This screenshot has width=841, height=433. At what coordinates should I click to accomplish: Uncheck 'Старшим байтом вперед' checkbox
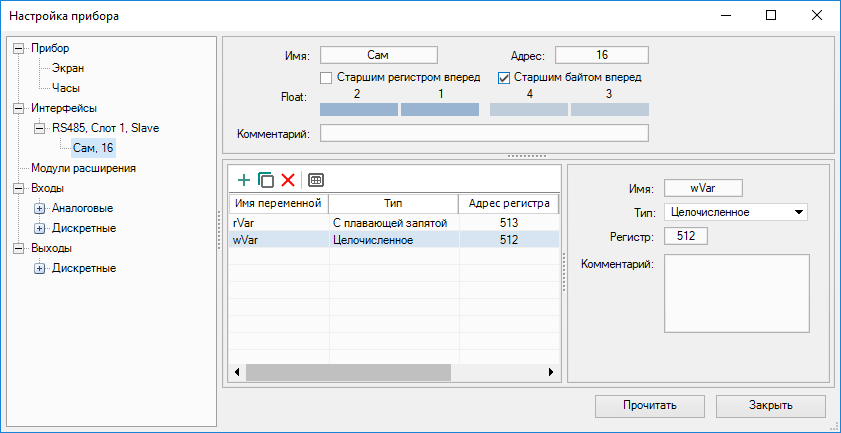tap(504, 77)
